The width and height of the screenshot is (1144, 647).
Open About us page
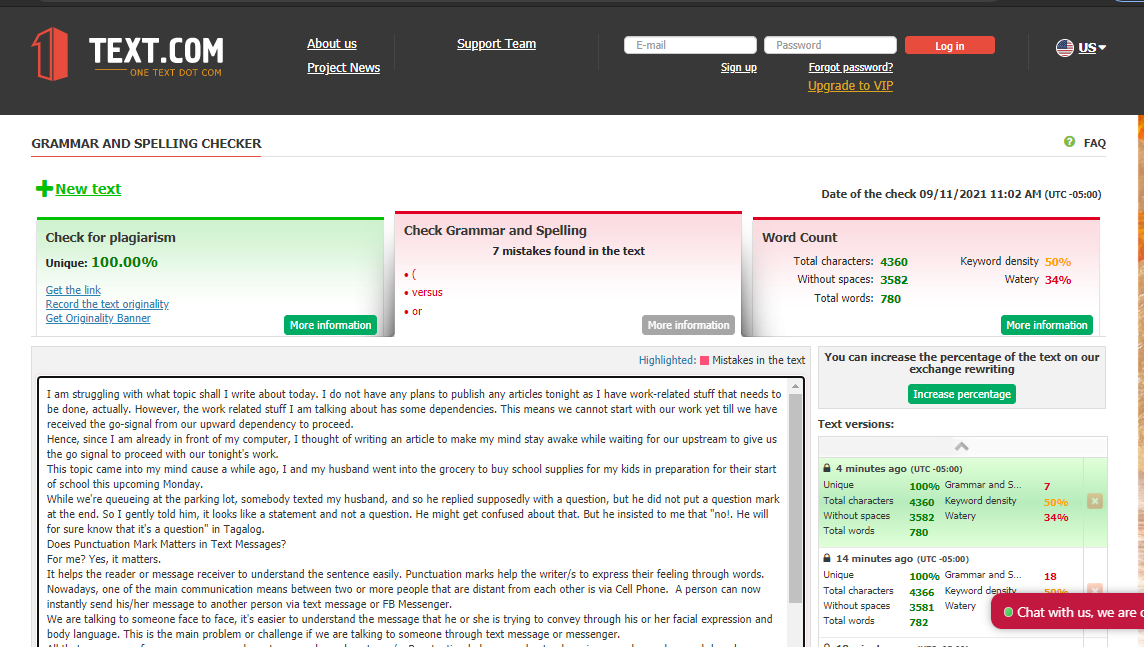pos(332,44)
